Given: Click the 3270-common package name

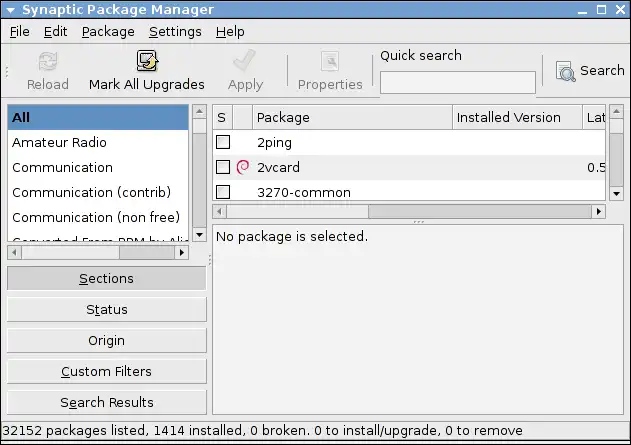Looking at the screenshot, I should [304, 192].
